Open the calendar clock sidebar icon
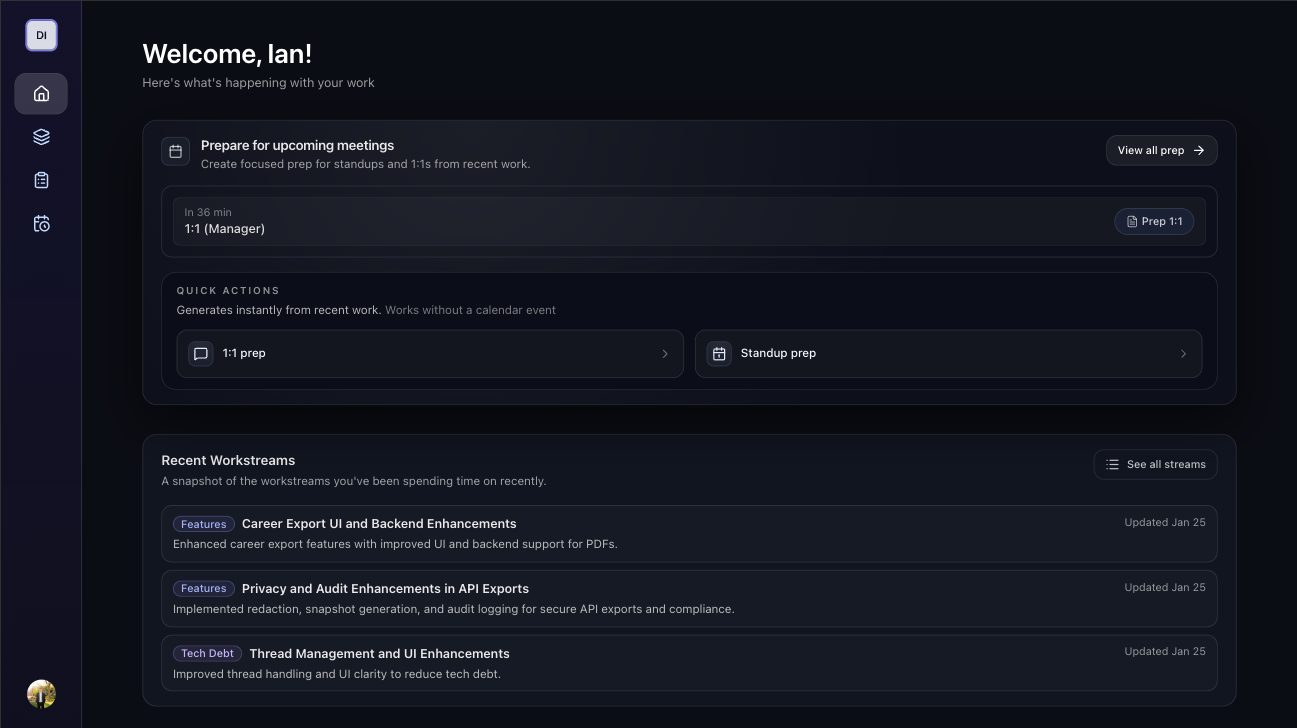 point(41,224)
